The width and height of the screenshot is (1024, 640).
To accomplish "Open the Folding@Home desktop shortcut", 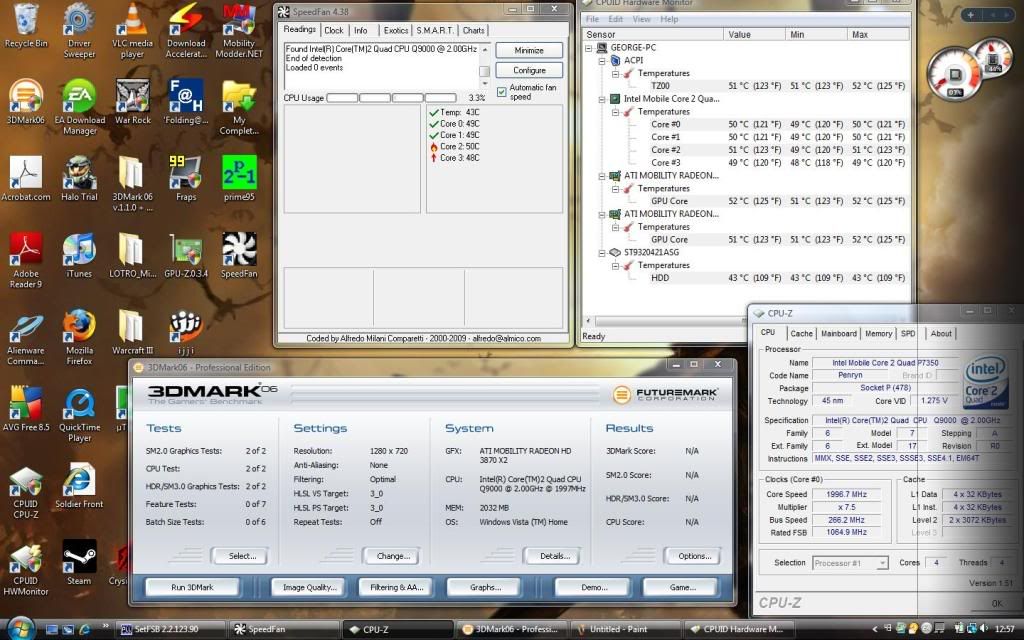I will pyautogui.click(x=185, y=102).
